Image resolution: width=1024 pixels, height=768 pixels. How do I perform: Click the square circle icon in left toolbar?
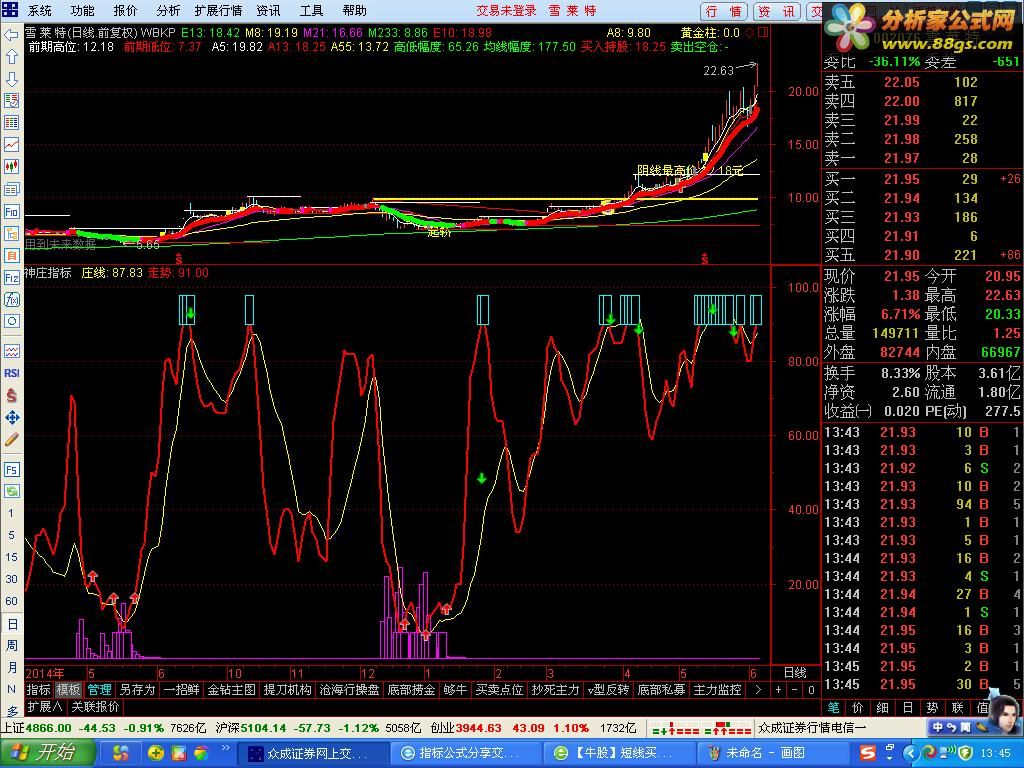(11, 321)
